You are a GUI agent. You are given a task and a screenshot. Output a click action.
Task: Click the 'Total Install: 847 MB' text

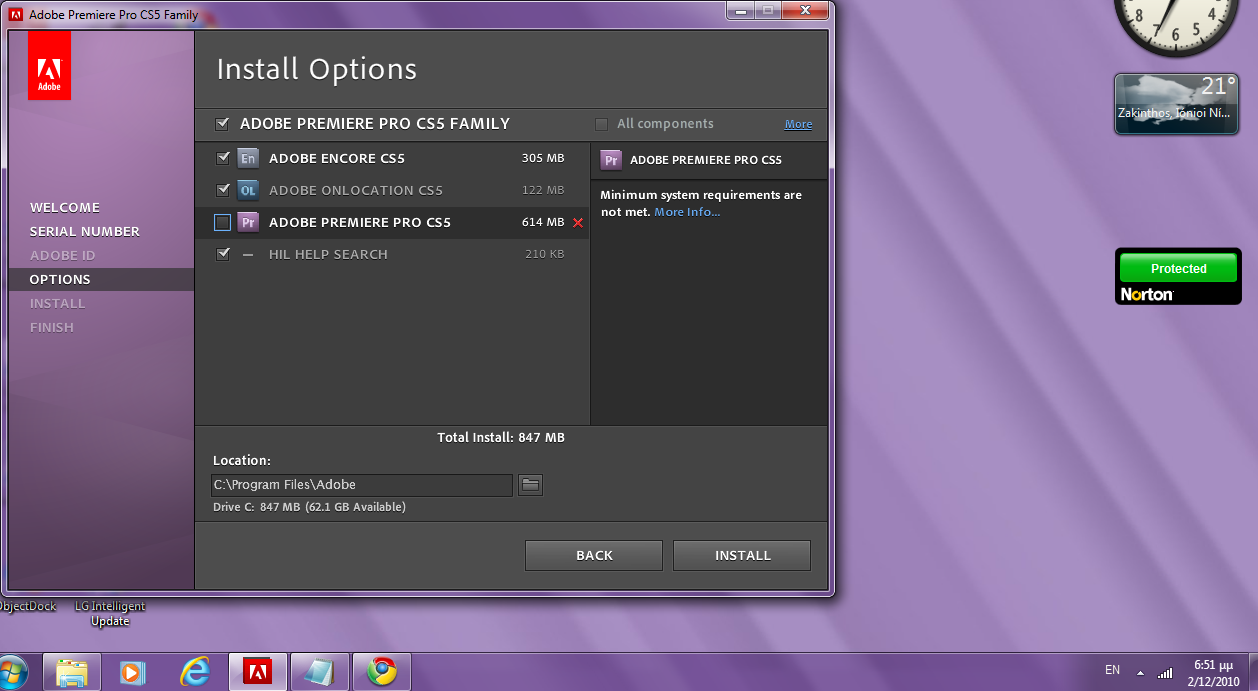(x=501, y=438)
